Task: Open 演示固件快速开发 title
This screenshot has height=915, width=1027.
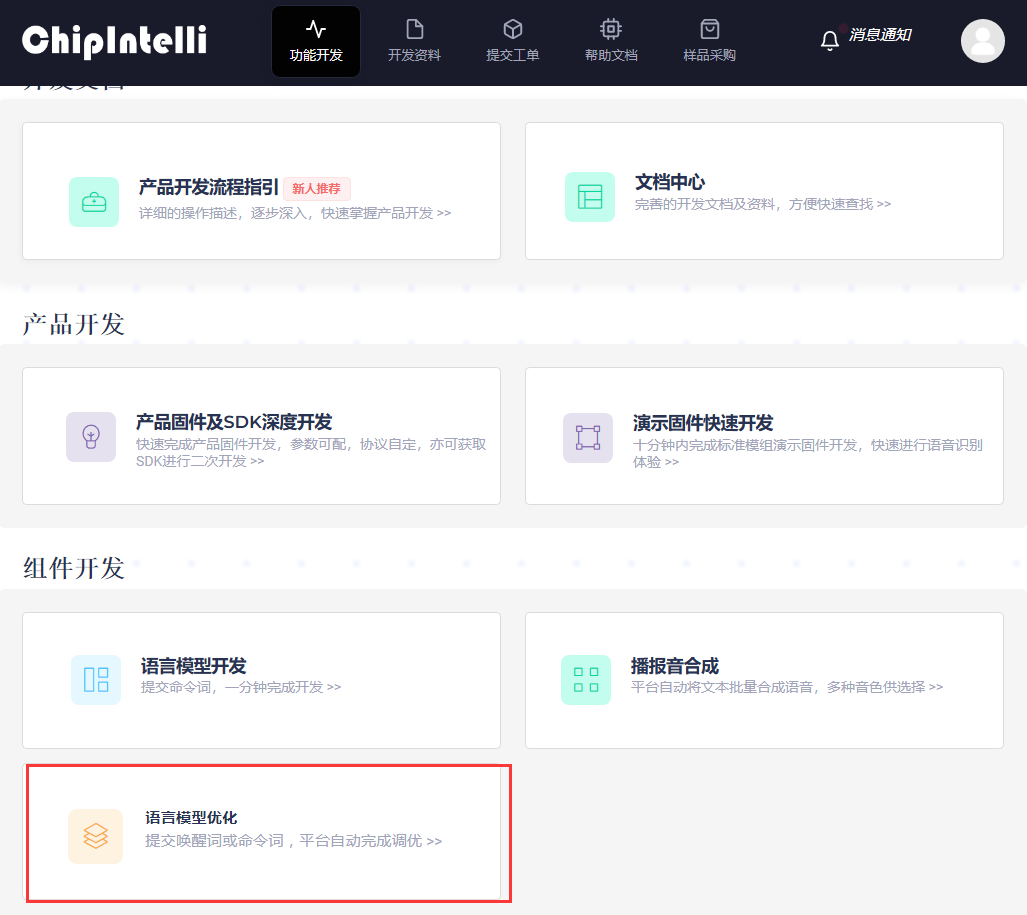Action: (703, 423)
